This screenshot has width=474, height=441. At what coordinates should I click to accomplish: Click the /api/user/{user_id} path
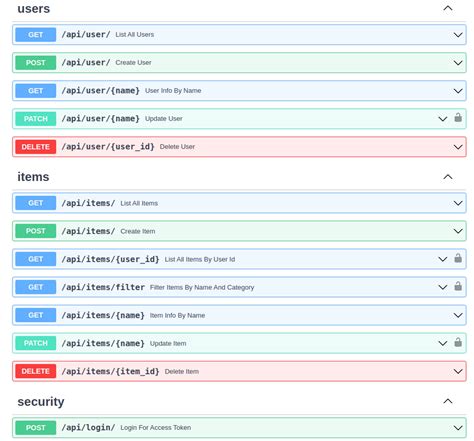pos(108,147)
